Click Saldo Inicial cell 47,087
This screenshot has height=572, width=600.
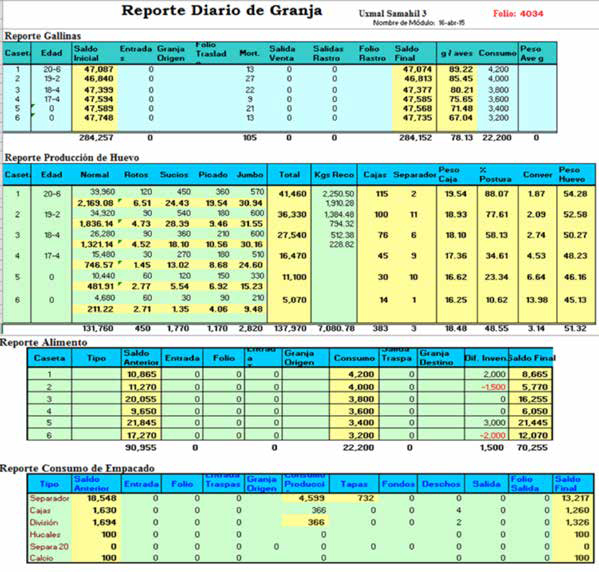(x=99, y=69)
